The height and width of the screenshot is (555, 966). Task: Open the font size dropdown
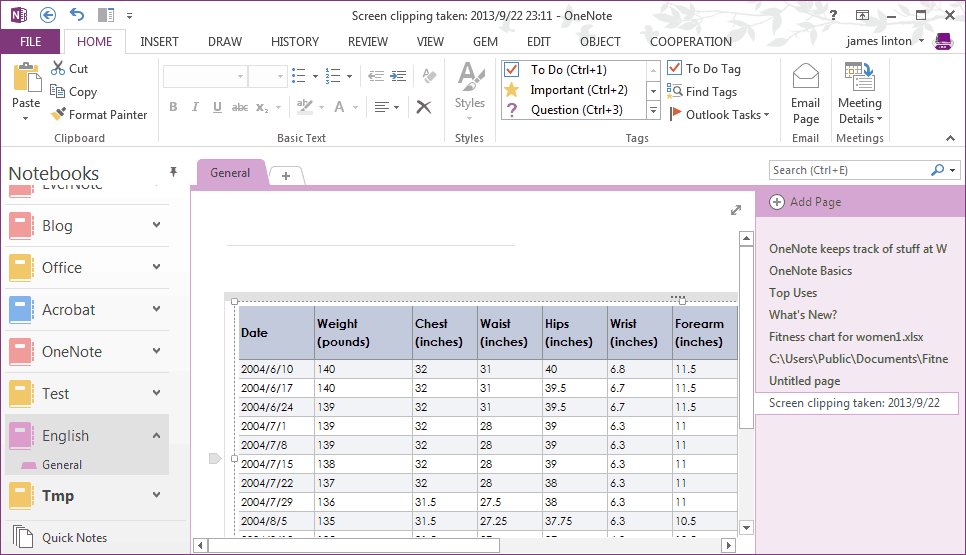click(x=280, y=76)
